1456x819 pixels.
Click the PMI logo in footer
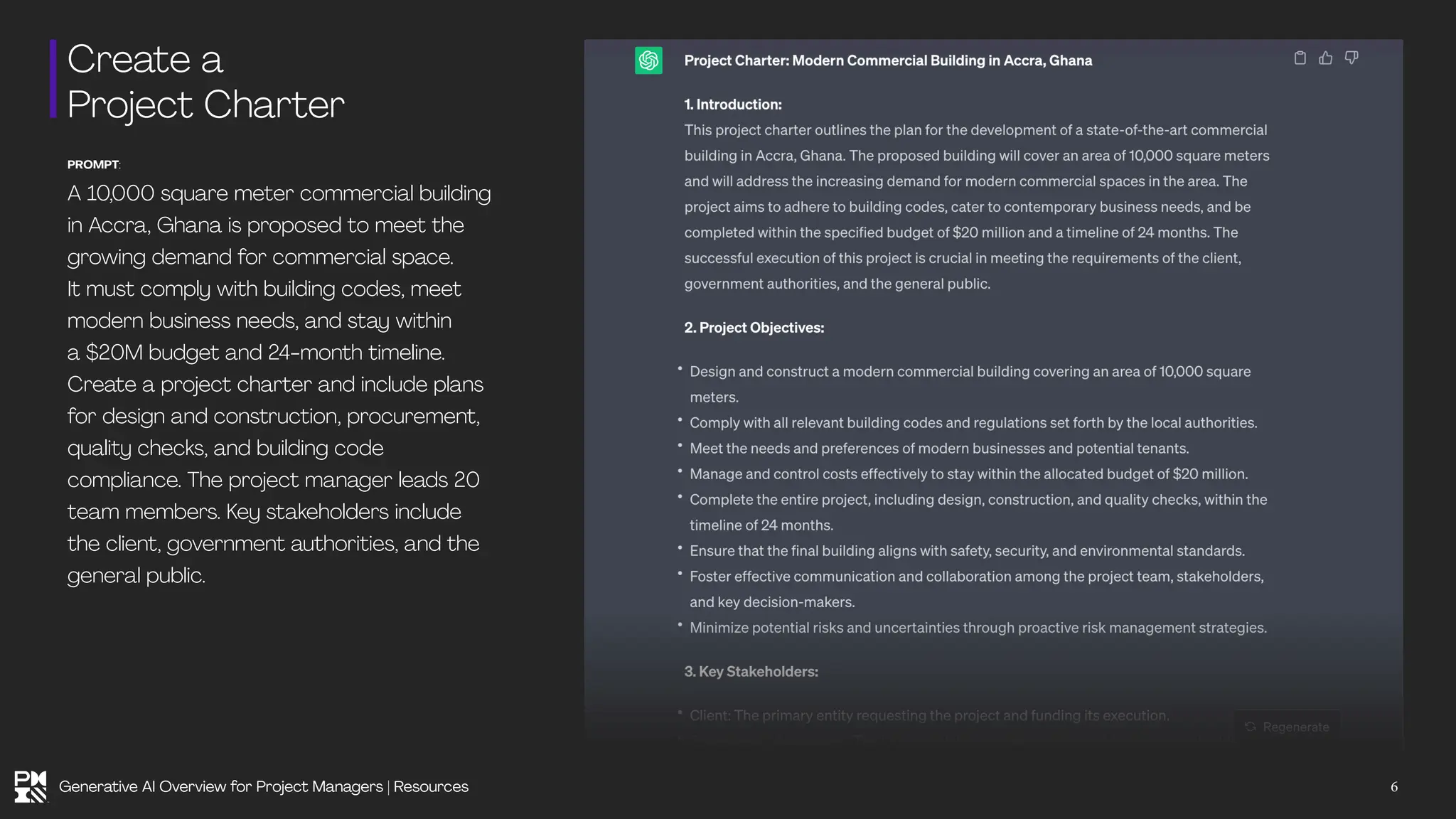[x=31, y=786]
